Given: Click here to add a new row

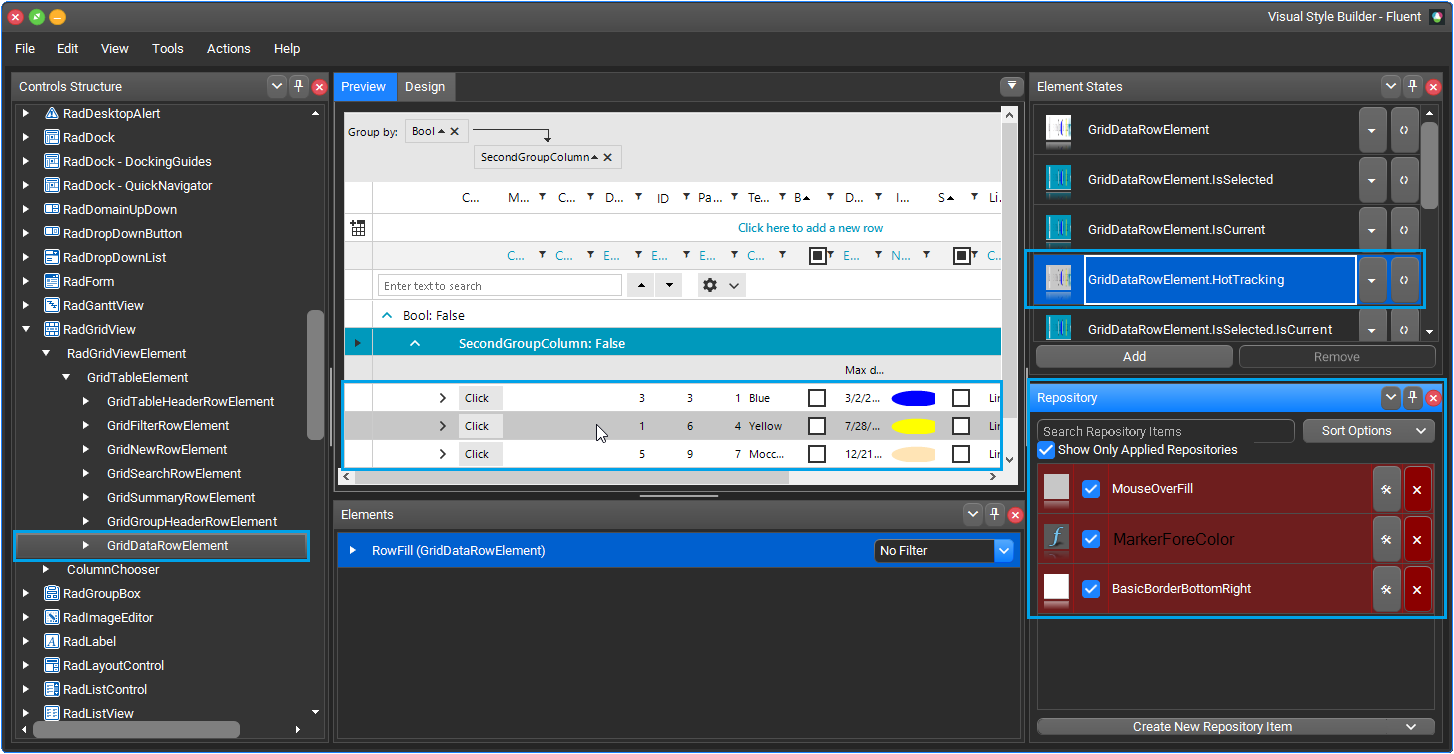Looking at the screenshot, I should (810, 228).
